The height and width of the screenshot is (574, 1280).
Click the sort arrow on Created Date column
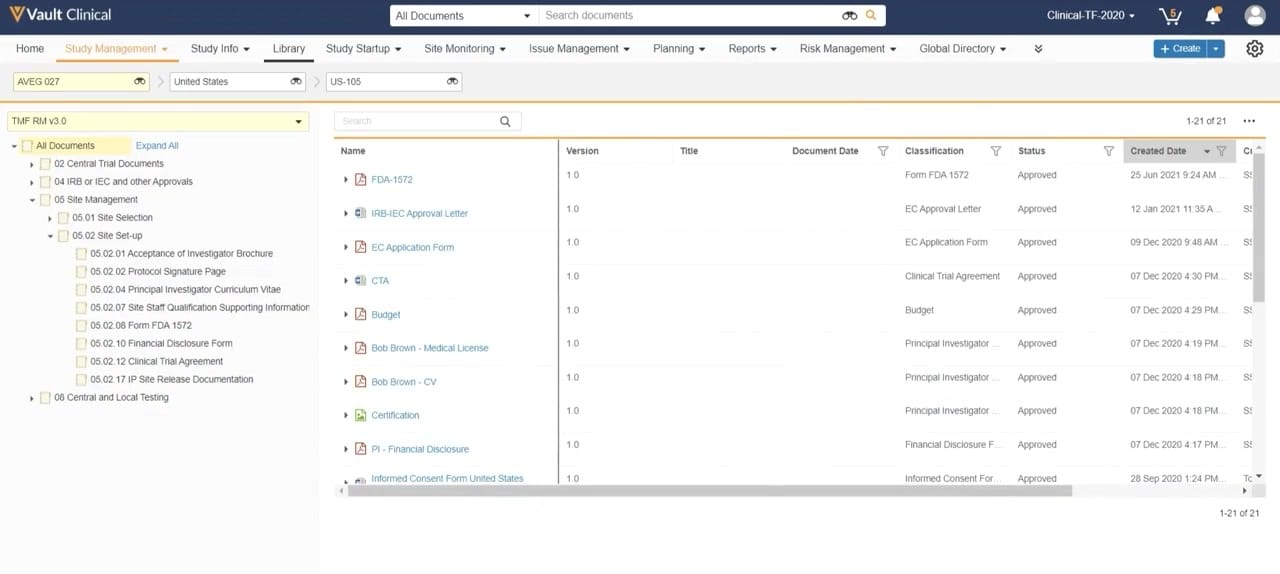click(x=1207, y=151)
